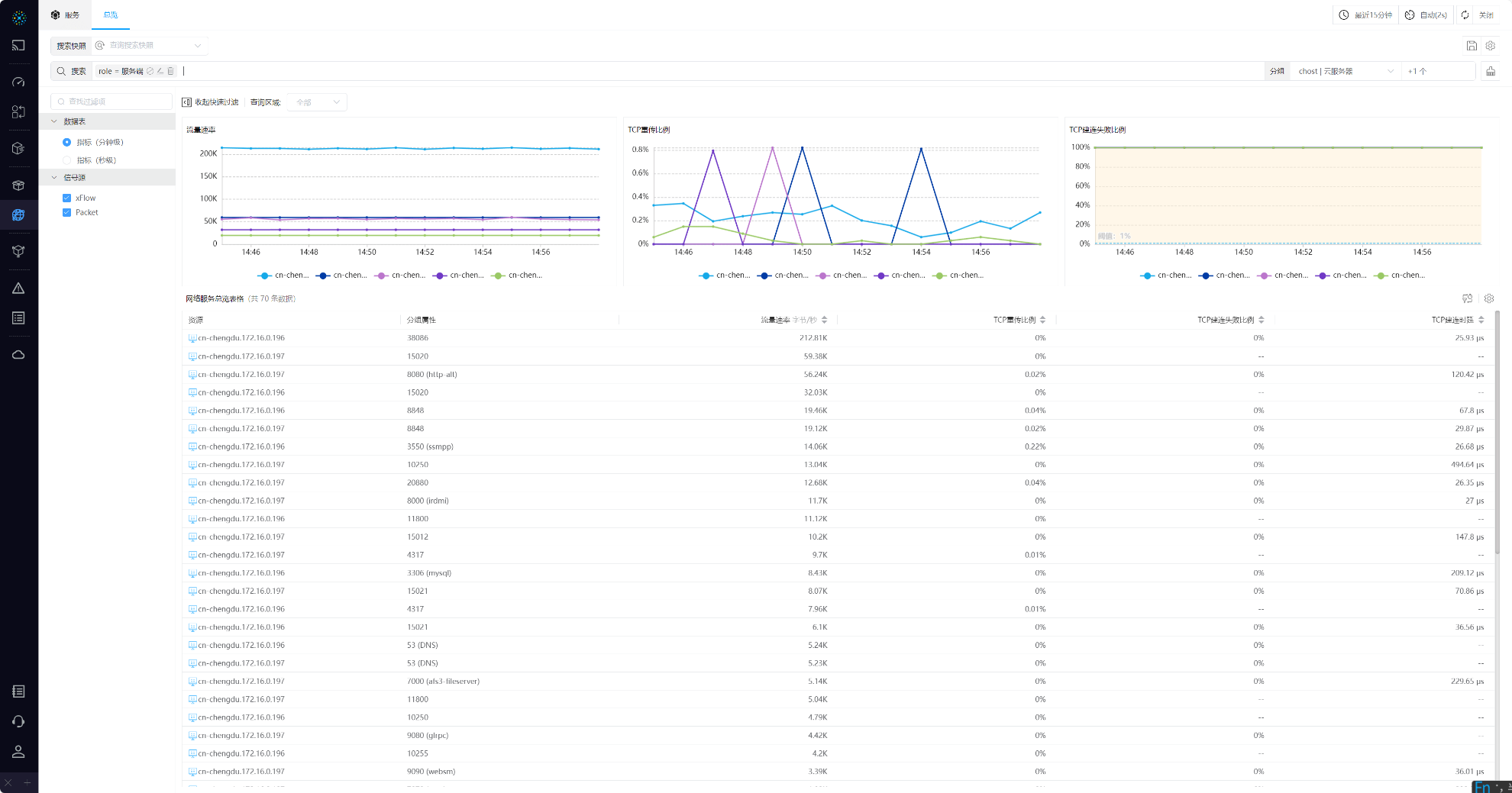Click the refresh icon in the top bar
1512x793 pixels.
(x=1465, y=15)
